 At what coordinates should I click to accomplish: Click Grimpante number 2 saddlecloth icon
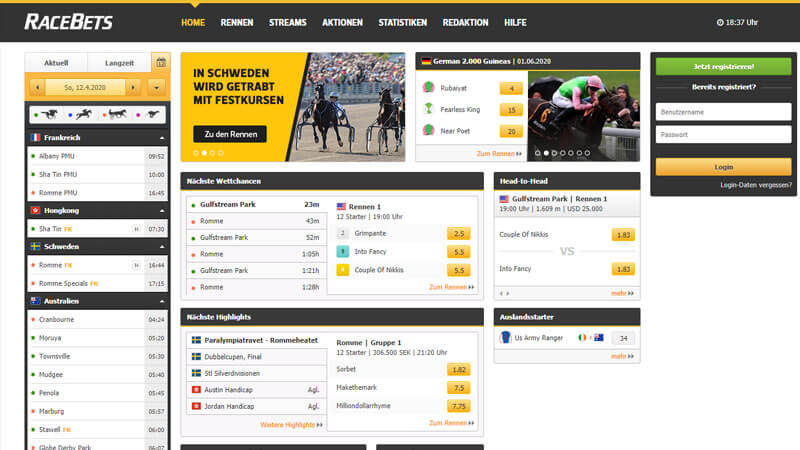click(342, 233)
